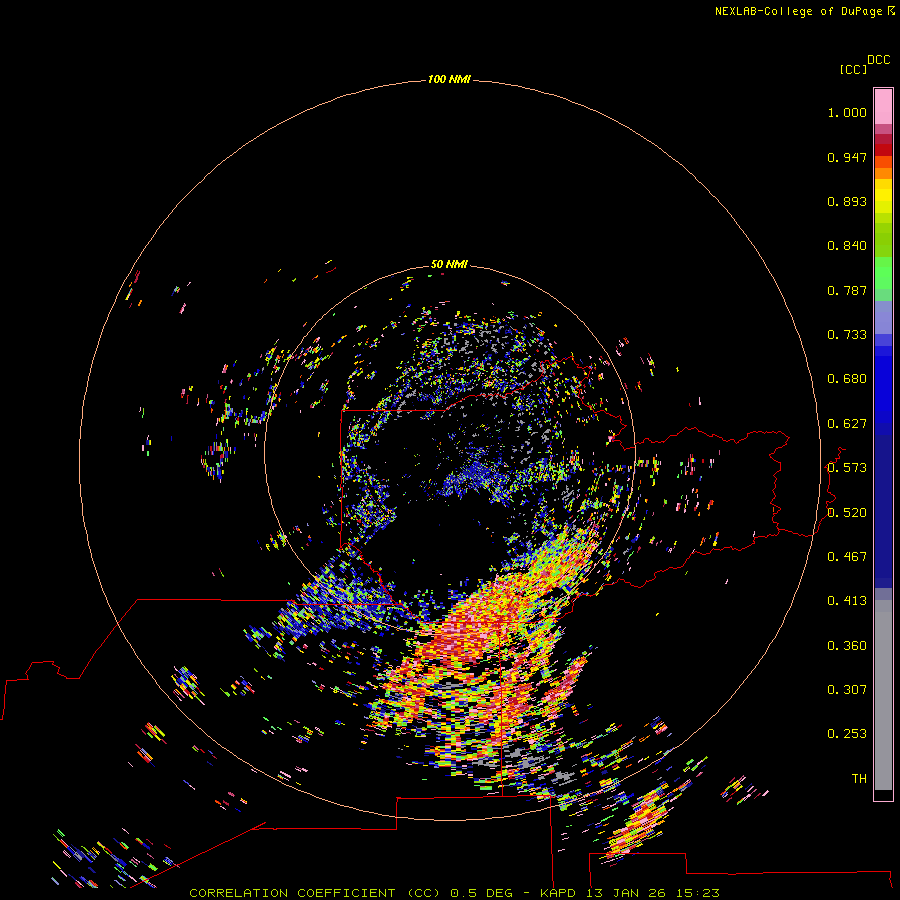
Task: Click the 0.413 scale value
Action: coord(847,601)
